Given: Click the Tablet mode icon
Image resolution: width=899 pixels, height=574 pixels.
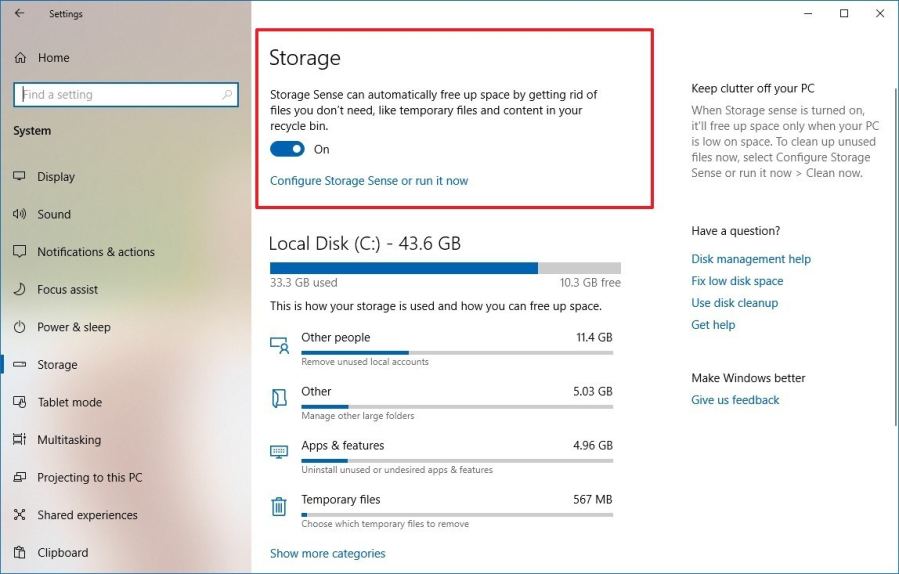Looking at the screenshot, I should (x=19, y=402).
